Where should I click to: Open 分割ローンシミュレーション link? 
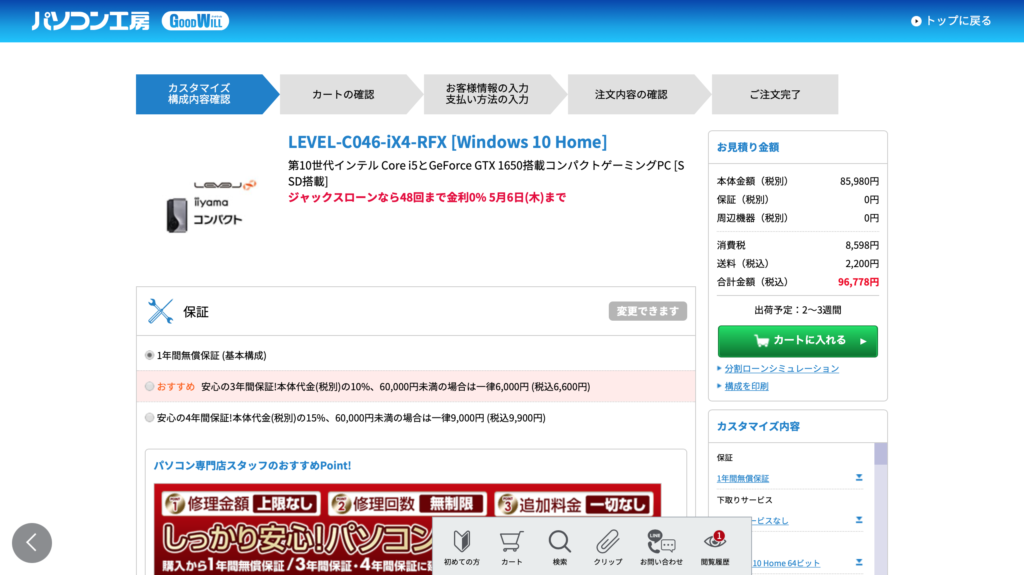[x=782, y=369]
